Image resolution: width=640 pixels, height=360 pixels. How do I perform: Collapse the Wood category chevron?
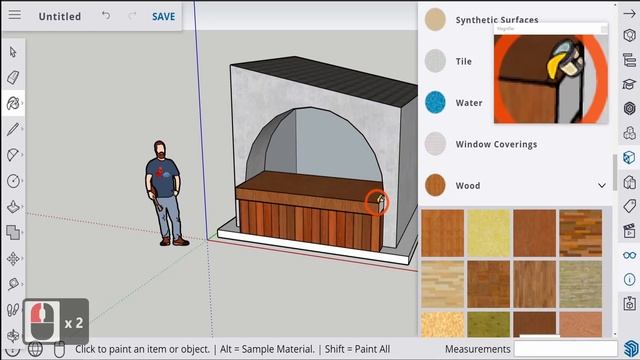tap(601, 186)
